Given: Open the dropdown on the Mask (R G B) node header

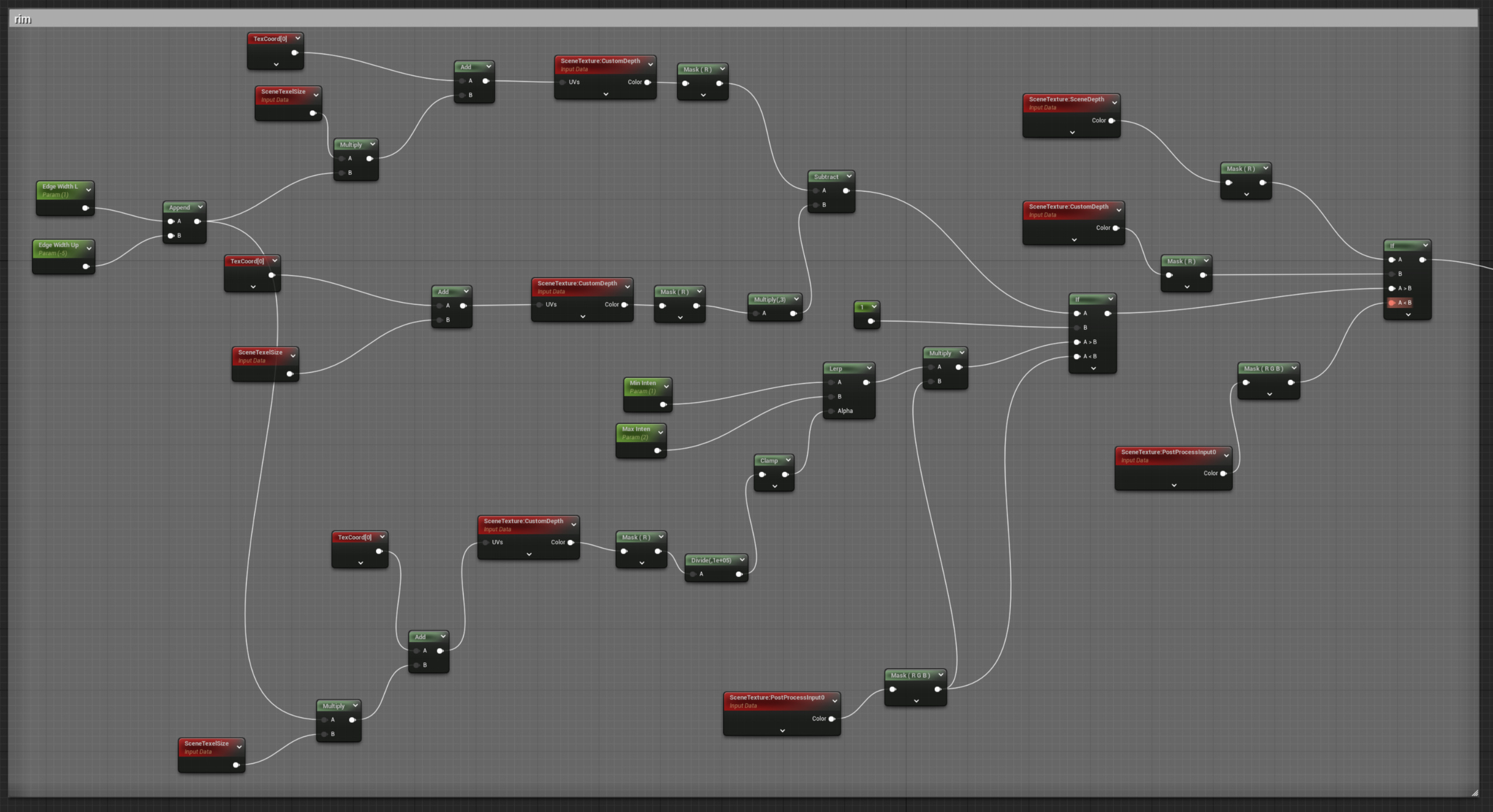Looking at the screenshot, I should [1294, 368].
